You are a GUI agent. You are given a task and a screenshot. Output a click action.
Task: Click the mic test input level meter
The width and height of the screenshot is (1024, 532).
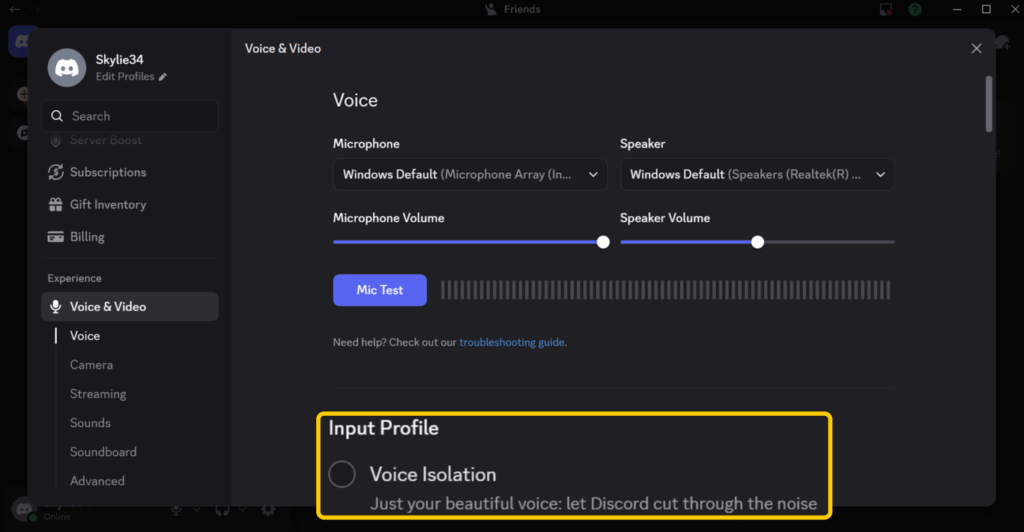point(665,290)
